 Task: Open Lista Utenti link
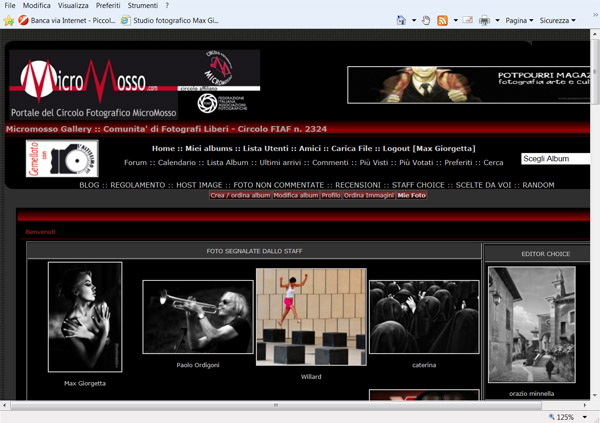click(x=266, y=149)
